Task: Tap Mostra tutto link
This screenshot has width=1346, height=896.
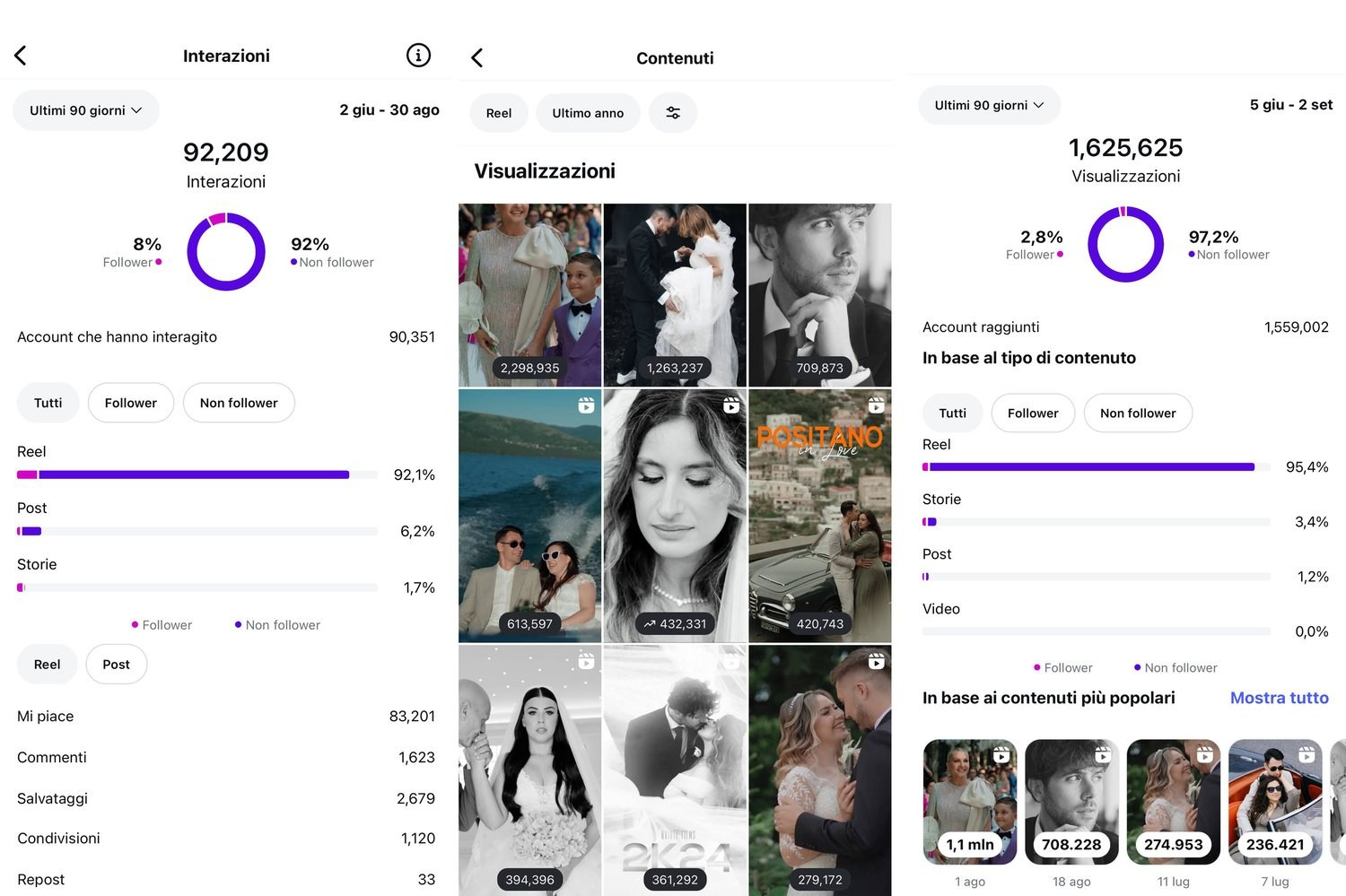Action: pyautogui.click(x=1279, y=698)
